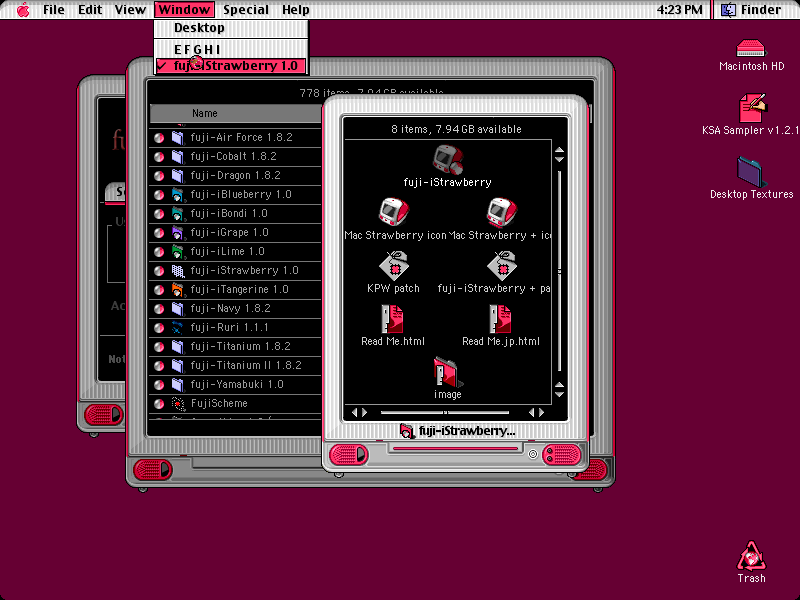Select the Mac Strawberry + ic... icon
This screenshot has width=800, height=600.
[x=502, y=212]
